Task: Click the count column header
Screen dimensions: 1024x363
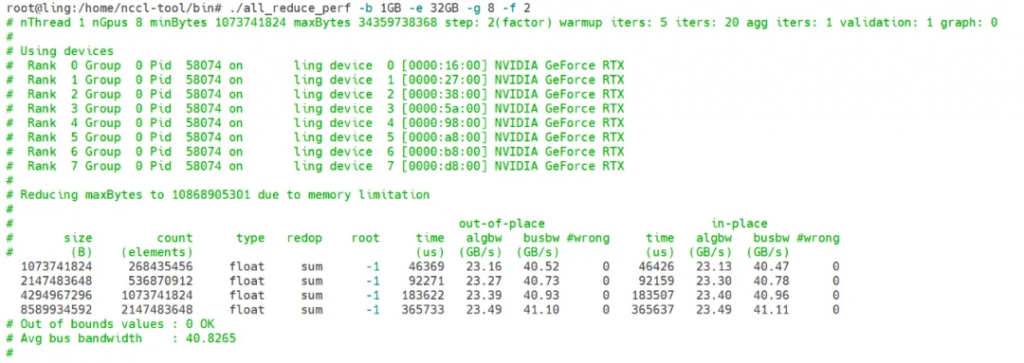Action: pos(174,238)
